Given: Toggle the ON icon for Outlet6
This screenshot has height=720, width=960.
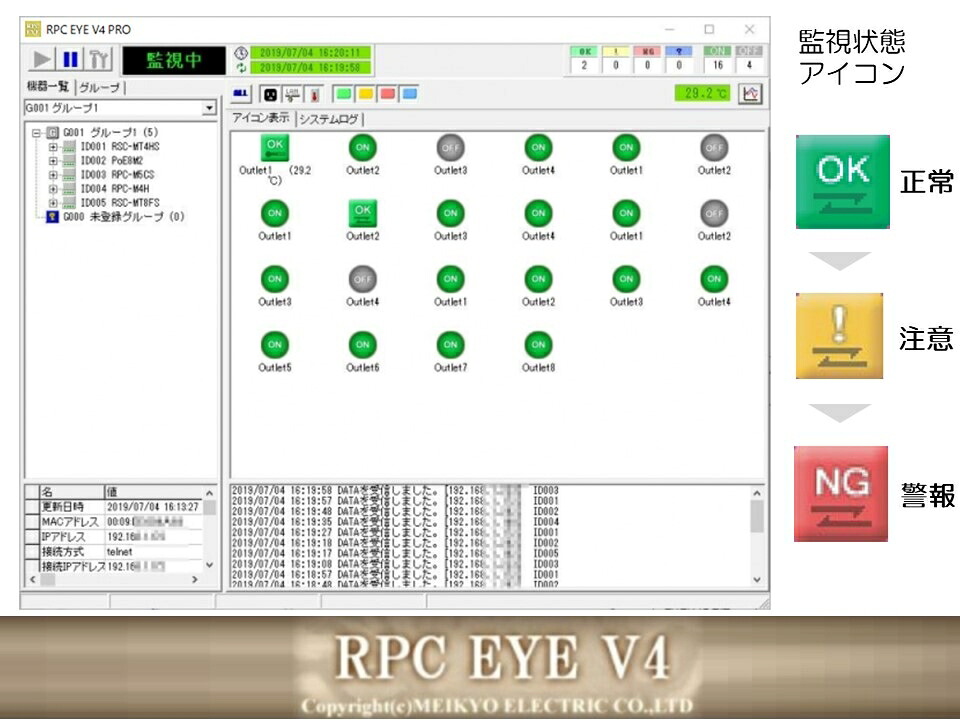Looking at the screenshot, I should (x=362, y=345).
